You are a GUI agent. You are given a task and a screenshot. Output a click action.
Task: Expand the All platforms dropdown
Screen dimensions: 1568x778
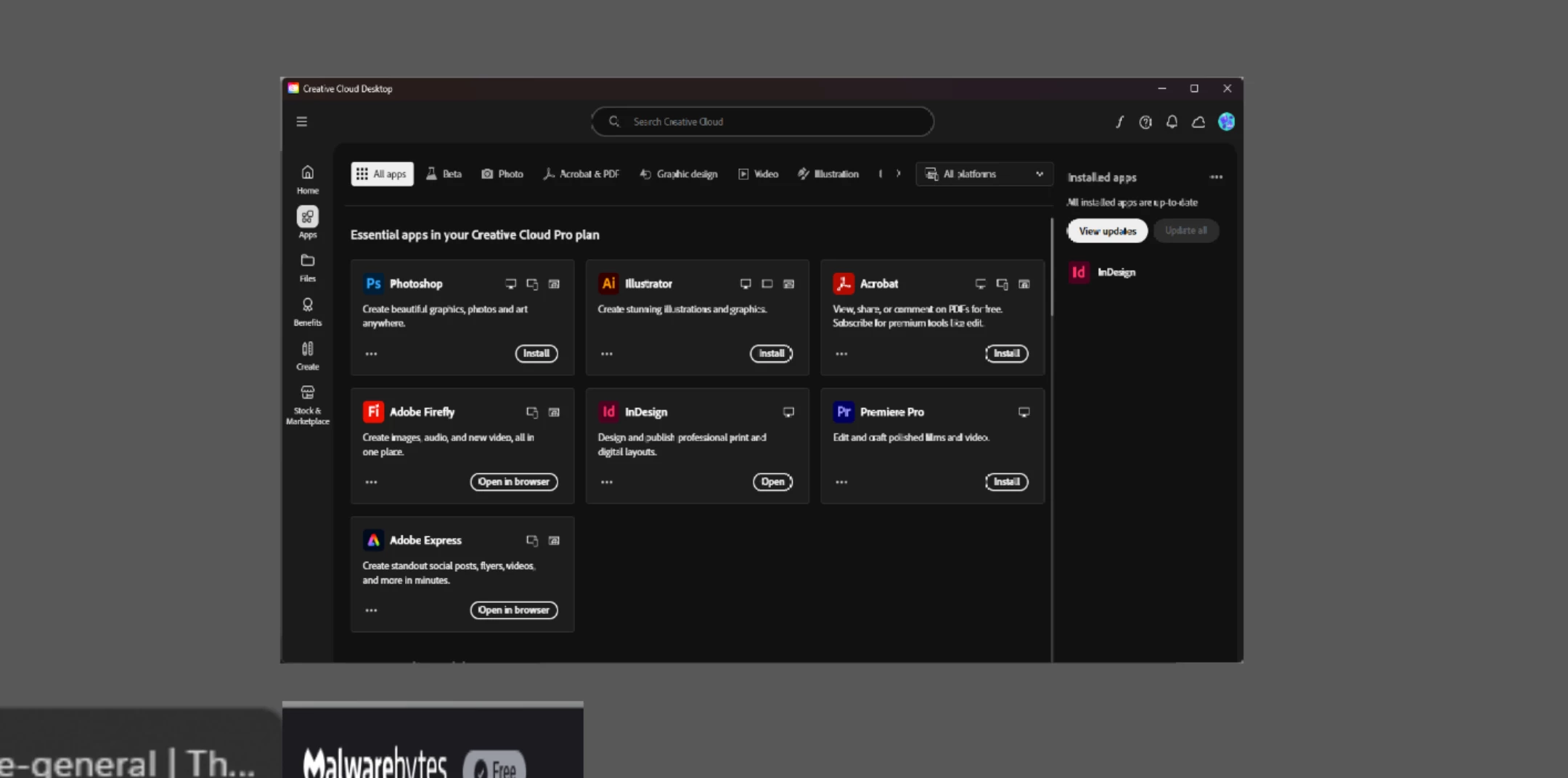984,174
